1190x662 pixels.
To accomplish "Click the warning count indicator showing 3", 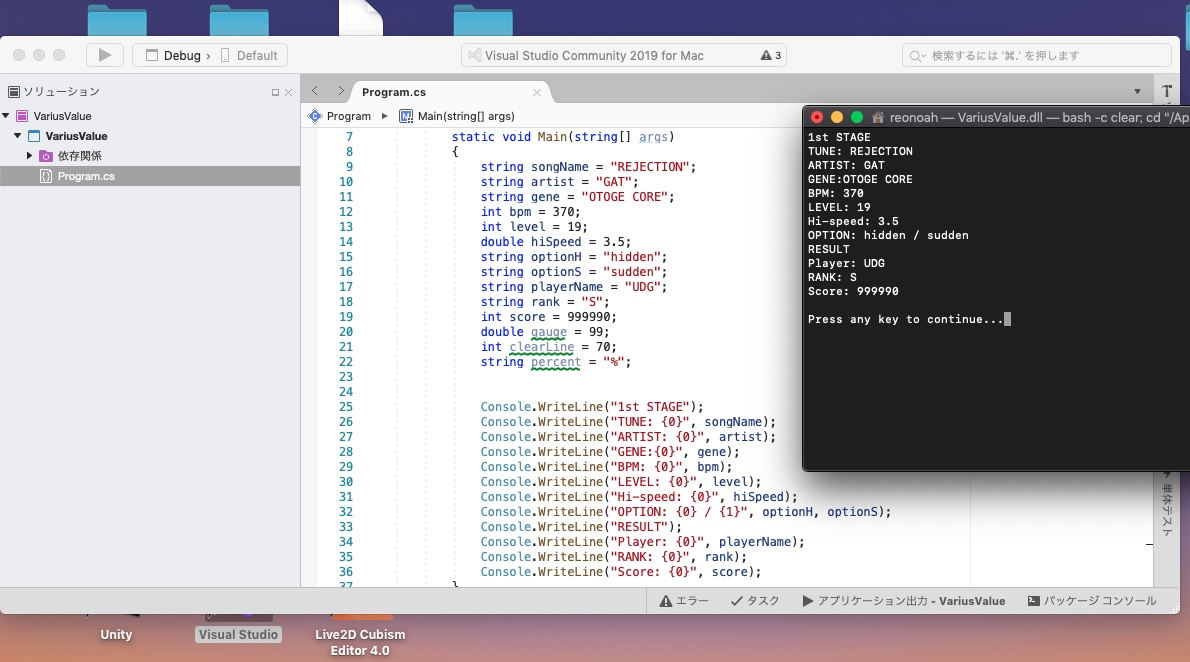I will click(x=770, y=55).
